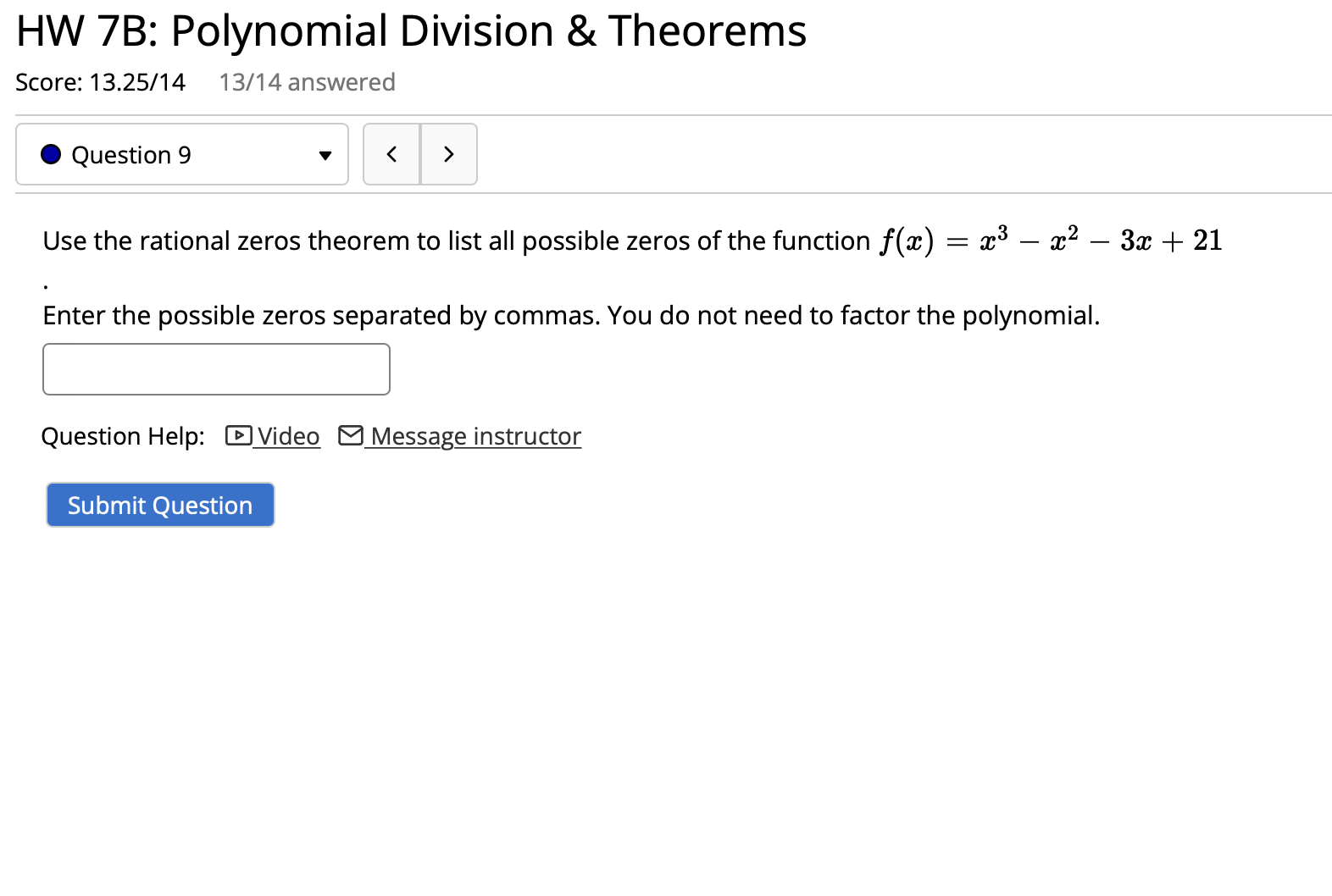
Task: Click the Question 9 label in the selector
Action: pos(131,154)
